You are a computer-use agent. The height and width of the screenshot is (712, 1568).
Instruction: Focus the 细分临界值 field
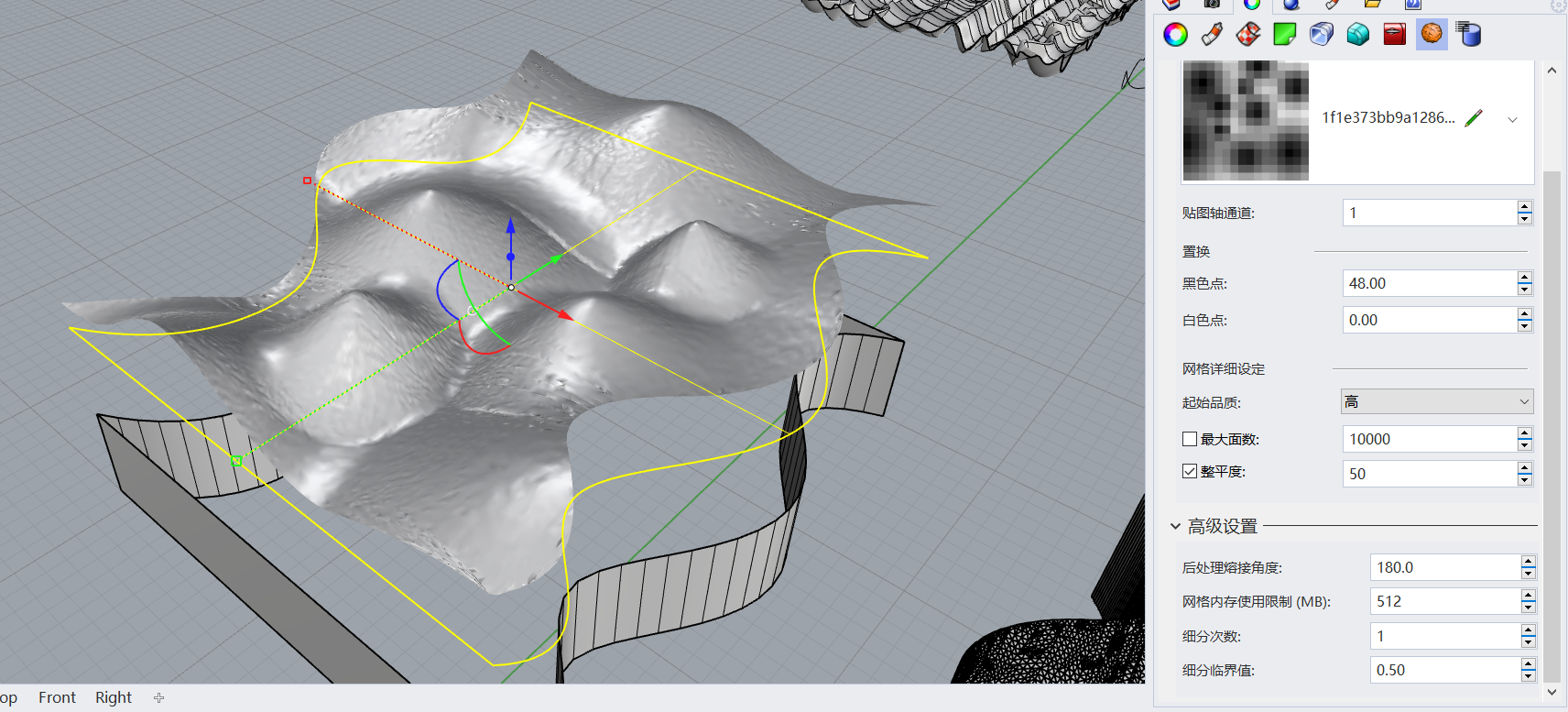point(1445,670)
